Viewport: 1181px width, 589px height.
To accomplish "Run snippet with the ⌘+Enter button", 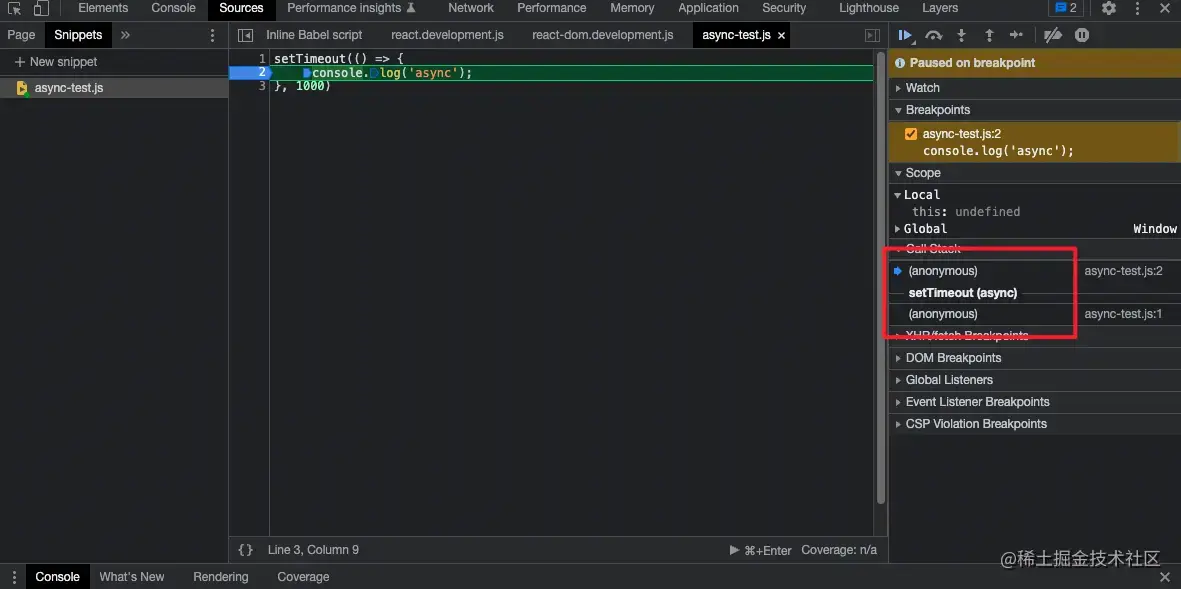I will 761,551.
